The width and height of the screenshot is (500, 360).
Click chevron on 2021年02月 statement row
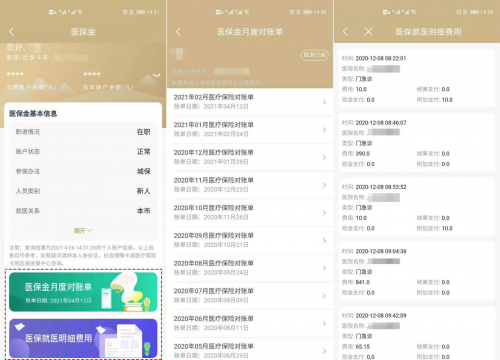(x=324, y=102)
